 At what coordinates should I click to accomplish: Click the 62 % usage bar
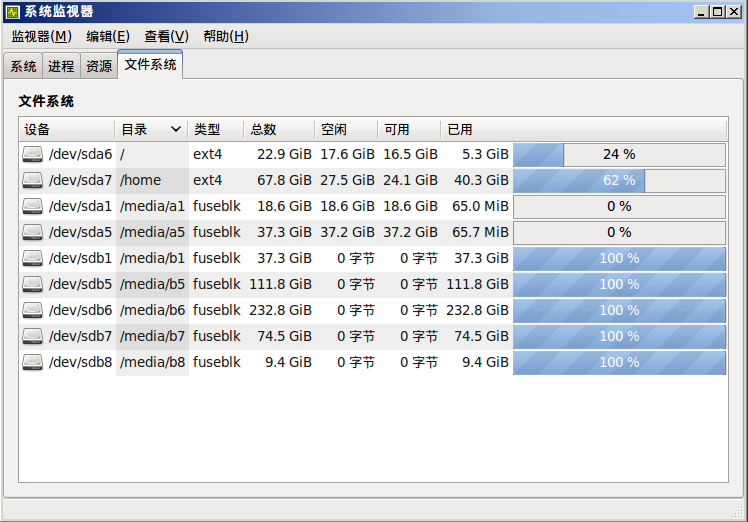[619, 180]
